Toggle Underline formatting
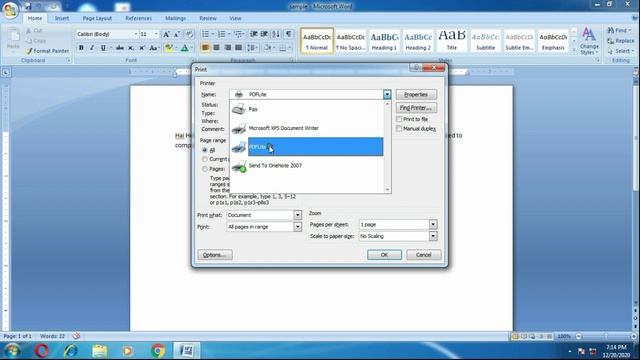Viewport: 640px width, 360px height. (103, 48)
